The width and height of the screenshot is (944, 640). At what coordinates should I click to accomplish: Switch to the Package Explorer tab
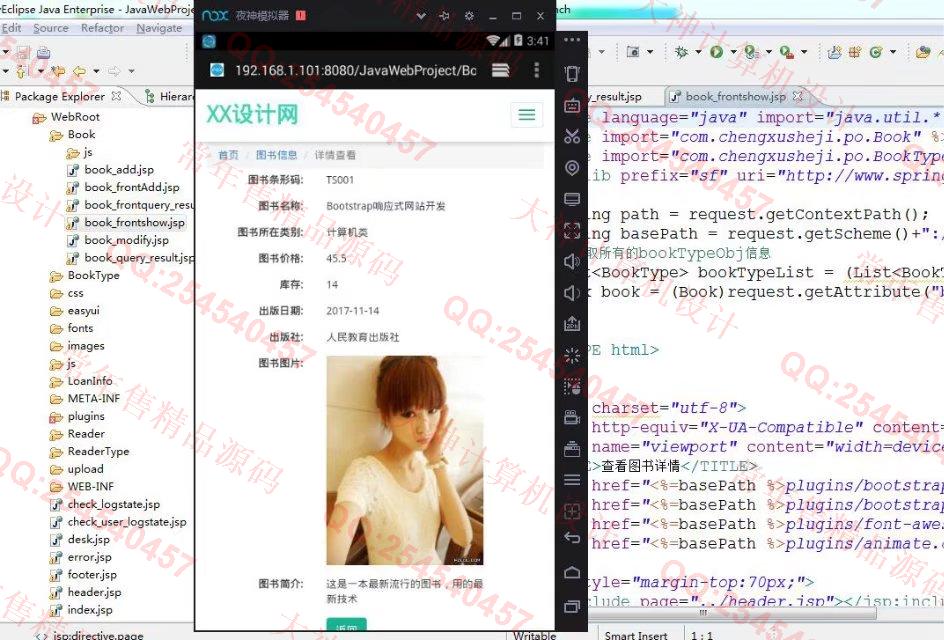pyautogui.click(x=60, y=96)
